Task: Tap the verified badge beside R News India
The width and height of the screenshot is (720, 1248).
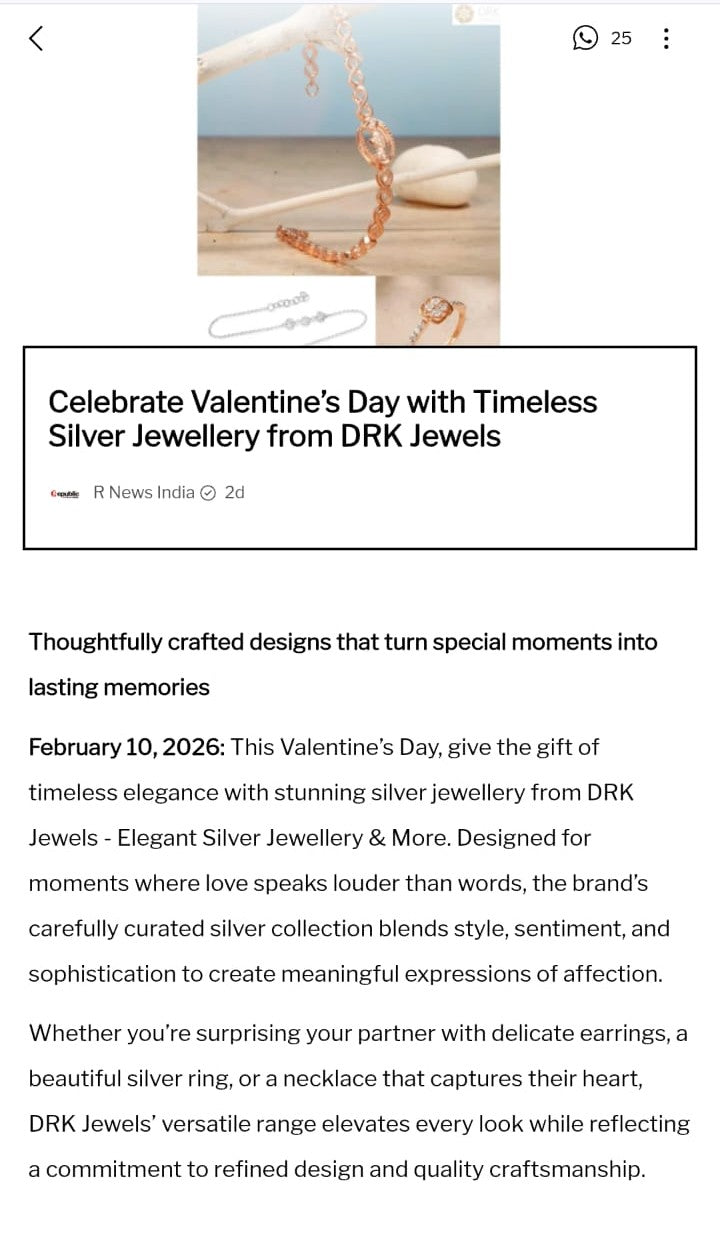Action: point(208,492)
